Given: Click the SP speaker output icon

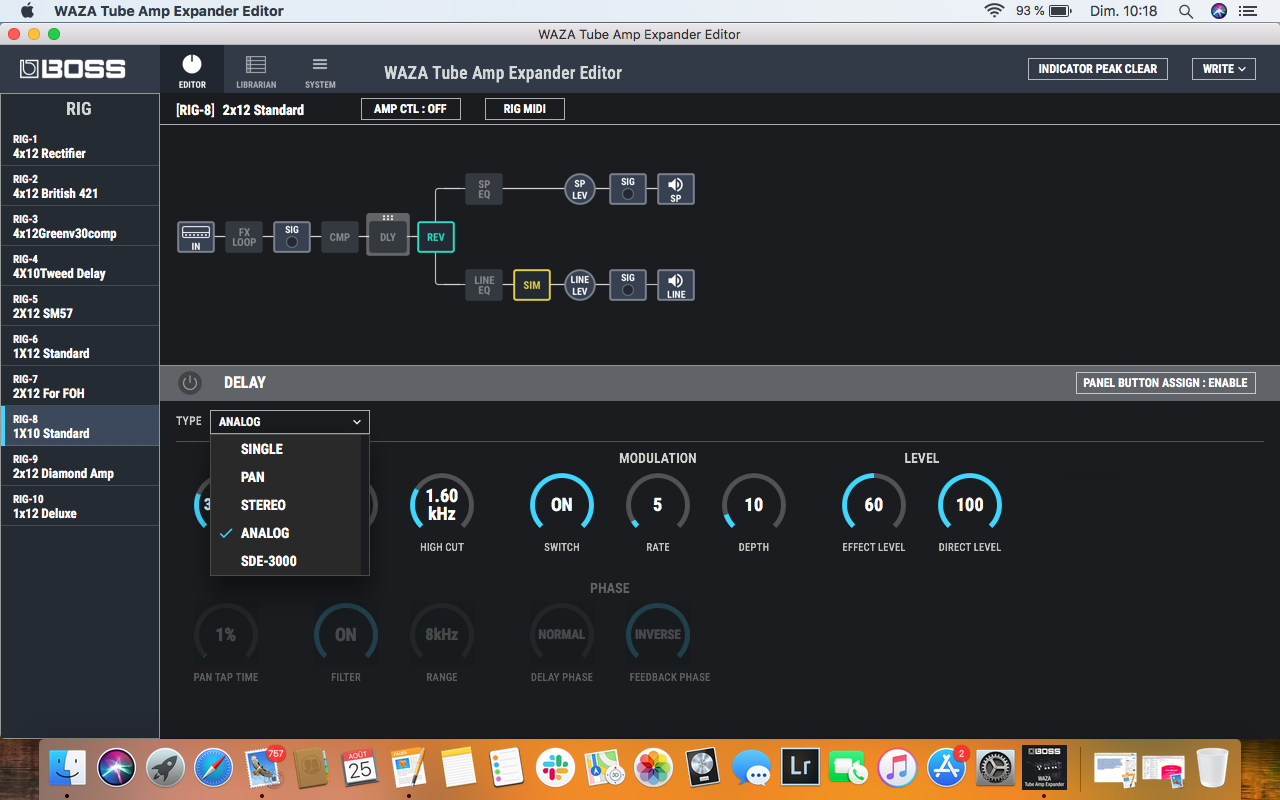Looking at the screenshot, I should [675, 188].
